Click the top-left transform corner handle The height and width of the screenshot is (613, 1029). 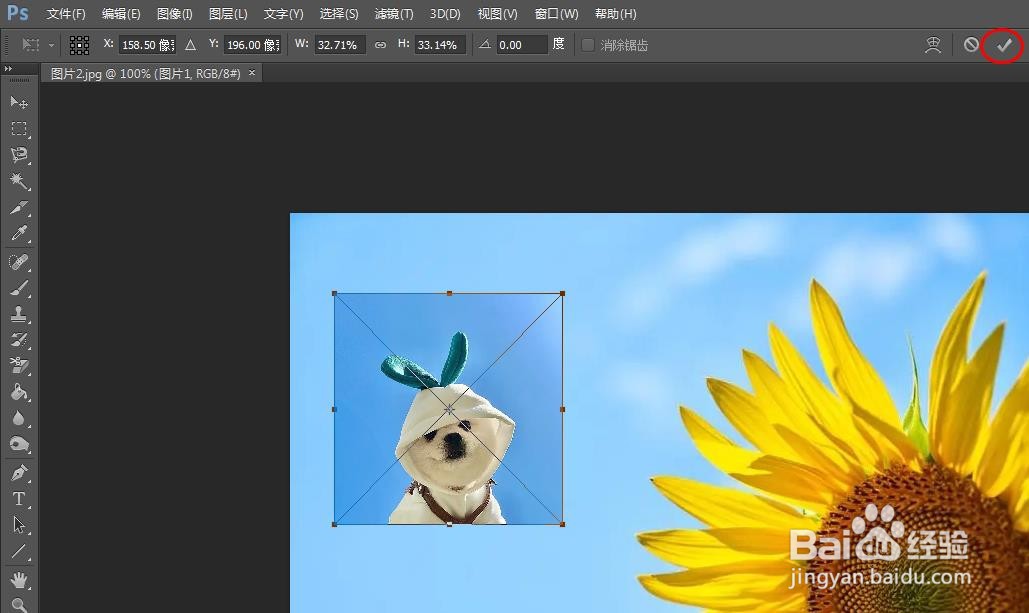(x=335, y=294)
